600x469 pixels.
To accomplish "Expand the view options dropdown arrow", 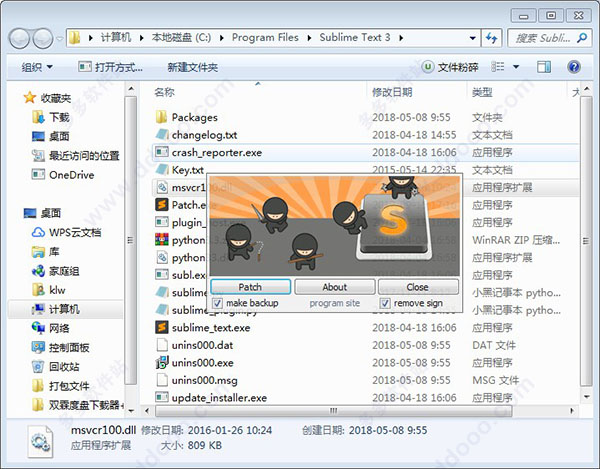I will [516, 67].
